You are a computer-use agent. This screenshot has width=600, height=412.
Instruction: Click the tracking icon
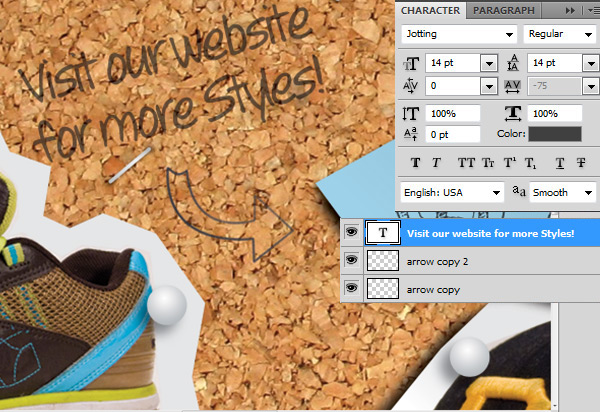(x=513, y=86)
